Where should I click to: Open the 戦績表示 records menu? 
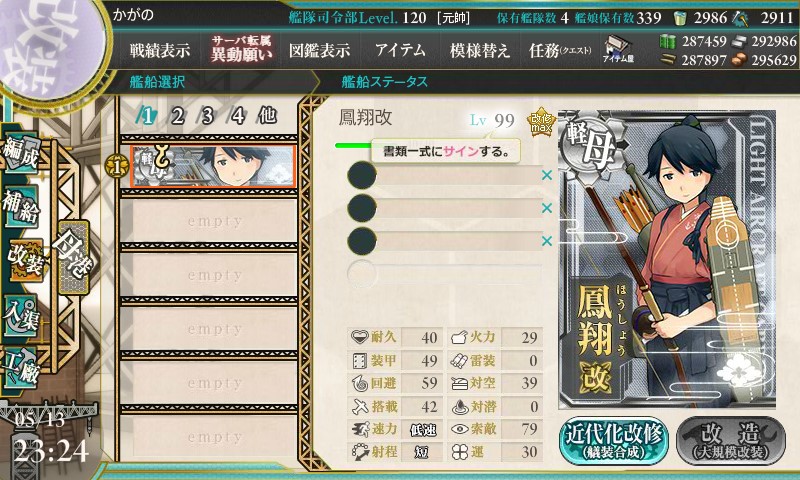tap(160, 50)
